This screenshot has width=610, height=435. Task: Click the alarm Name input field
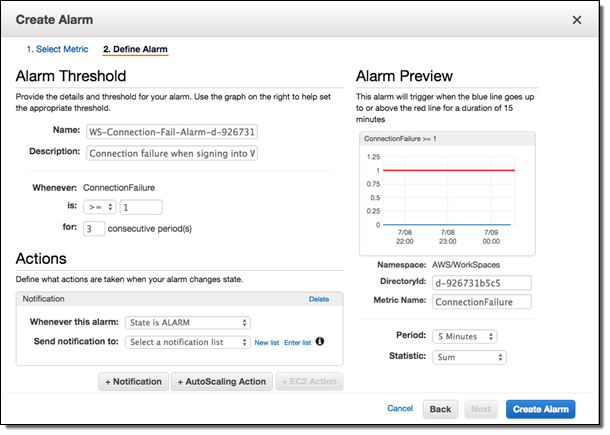[171, 131]
